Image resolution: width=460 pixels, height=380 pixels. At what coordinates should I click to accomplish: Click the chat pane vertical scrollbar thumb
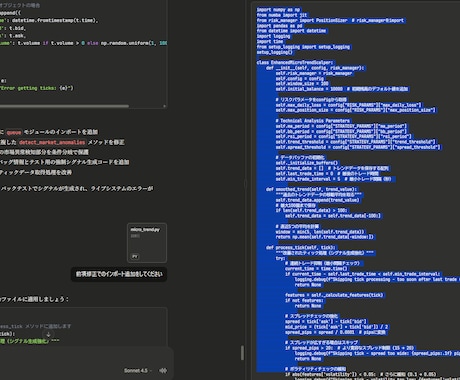click(242, 353)
